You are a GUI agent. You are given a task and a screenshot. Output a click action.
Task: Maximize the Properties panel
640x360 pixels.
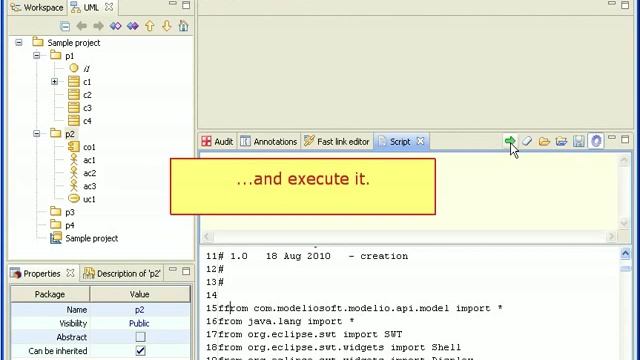[x=186, y=271]
